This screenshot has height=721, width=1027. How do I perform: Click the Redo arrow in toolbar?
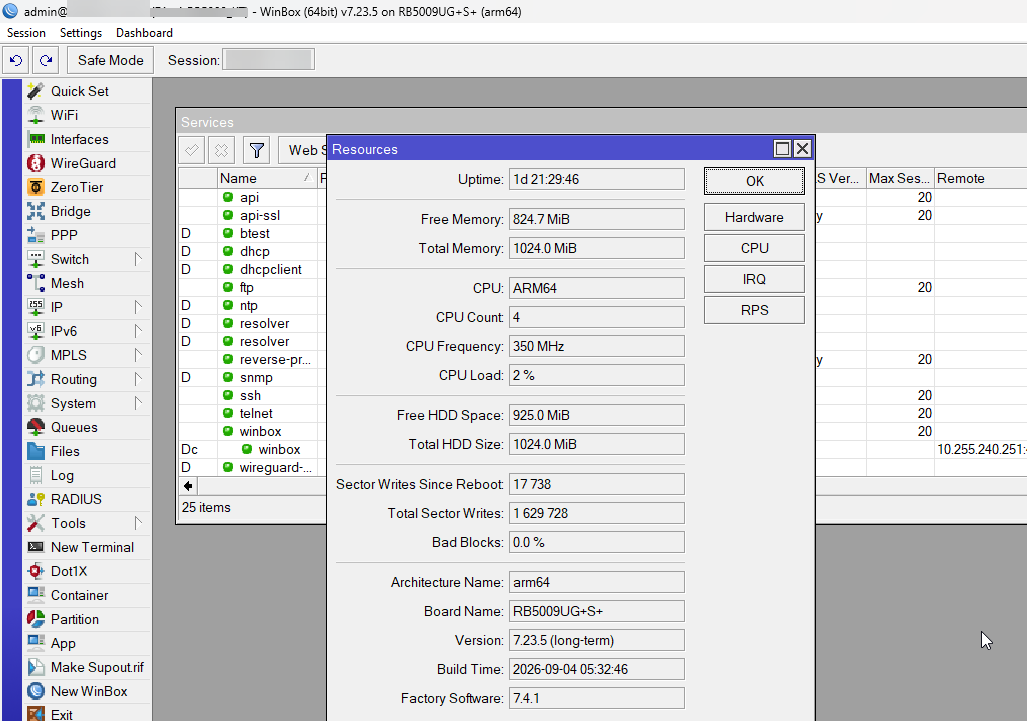[46, 60]
